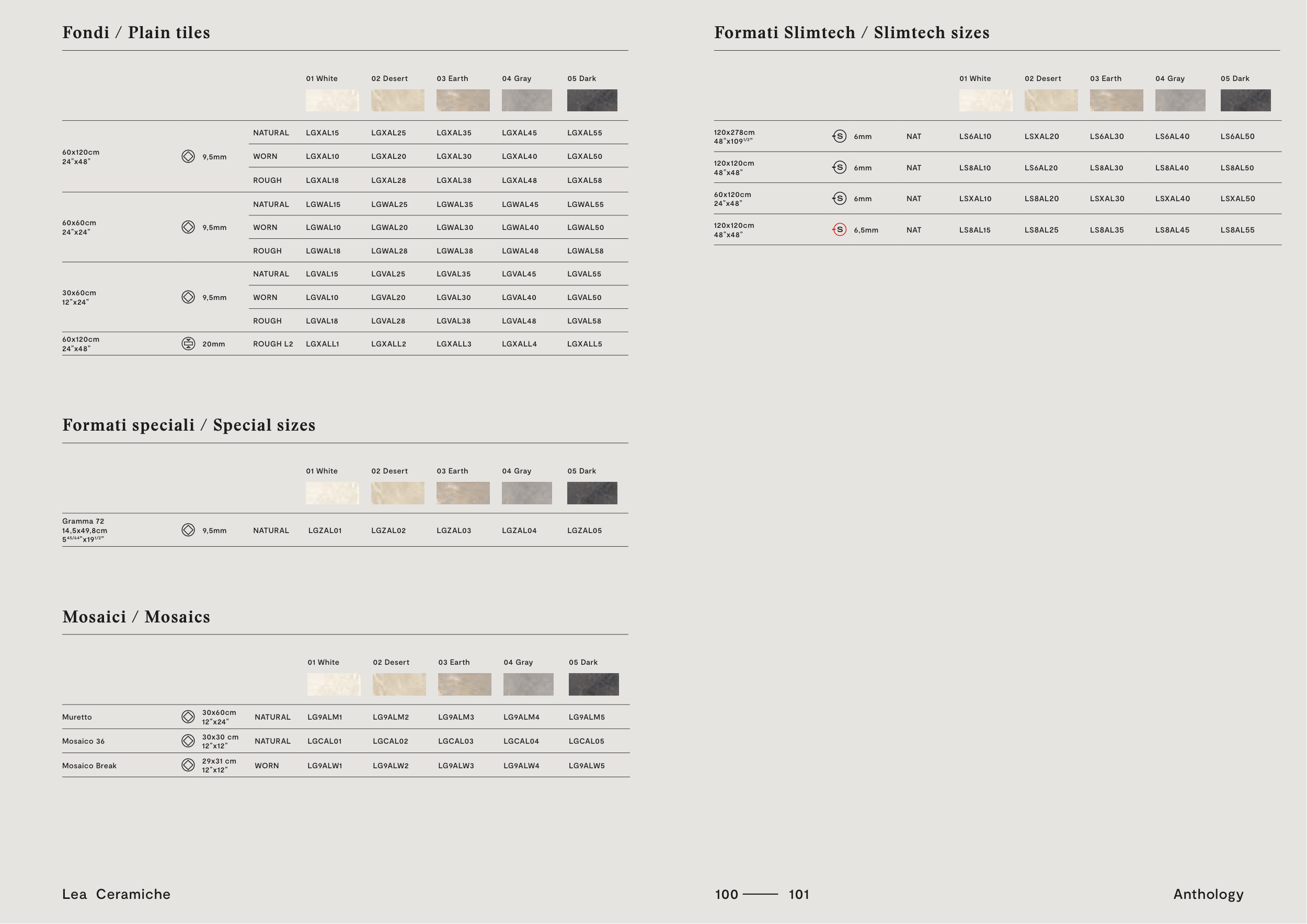Screen dimensions: 1307x924
Task: Click the 03 Earth swatch in Slimtech sizes
Action: coord(1116,100)
